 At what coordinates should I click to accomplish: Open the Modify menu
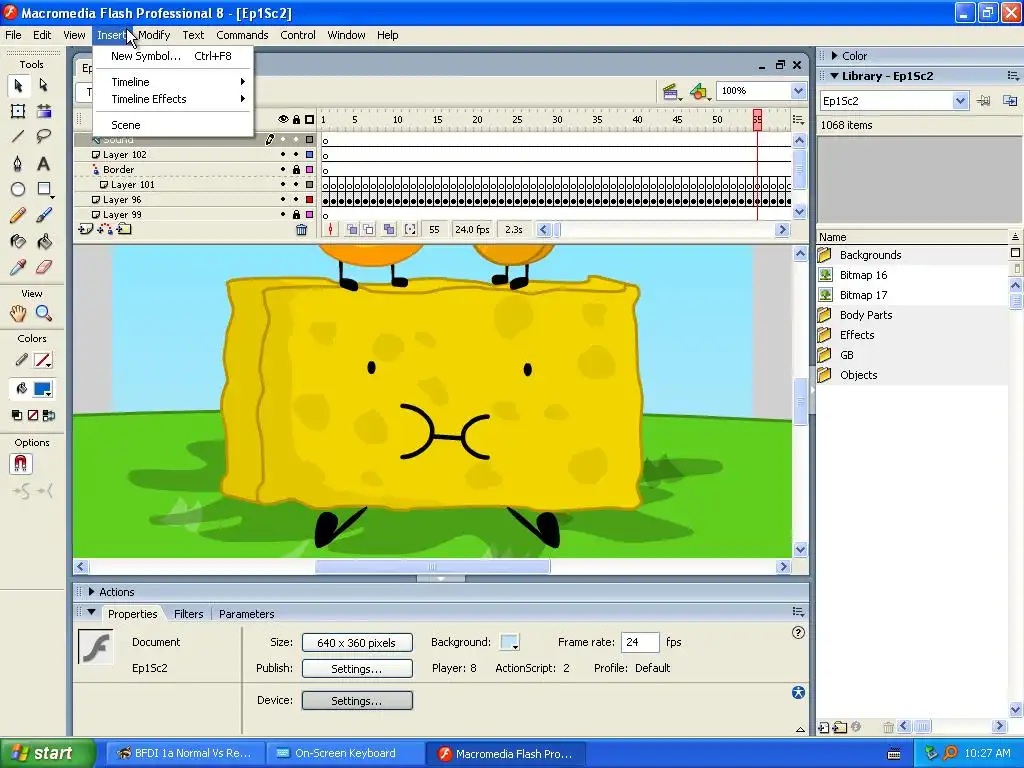[154, 35]
